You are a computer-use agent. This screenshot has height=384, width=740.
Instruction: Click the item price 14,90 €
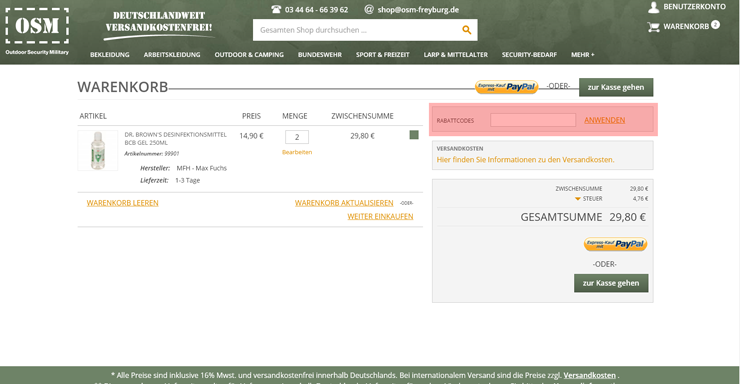coord(251,136)
